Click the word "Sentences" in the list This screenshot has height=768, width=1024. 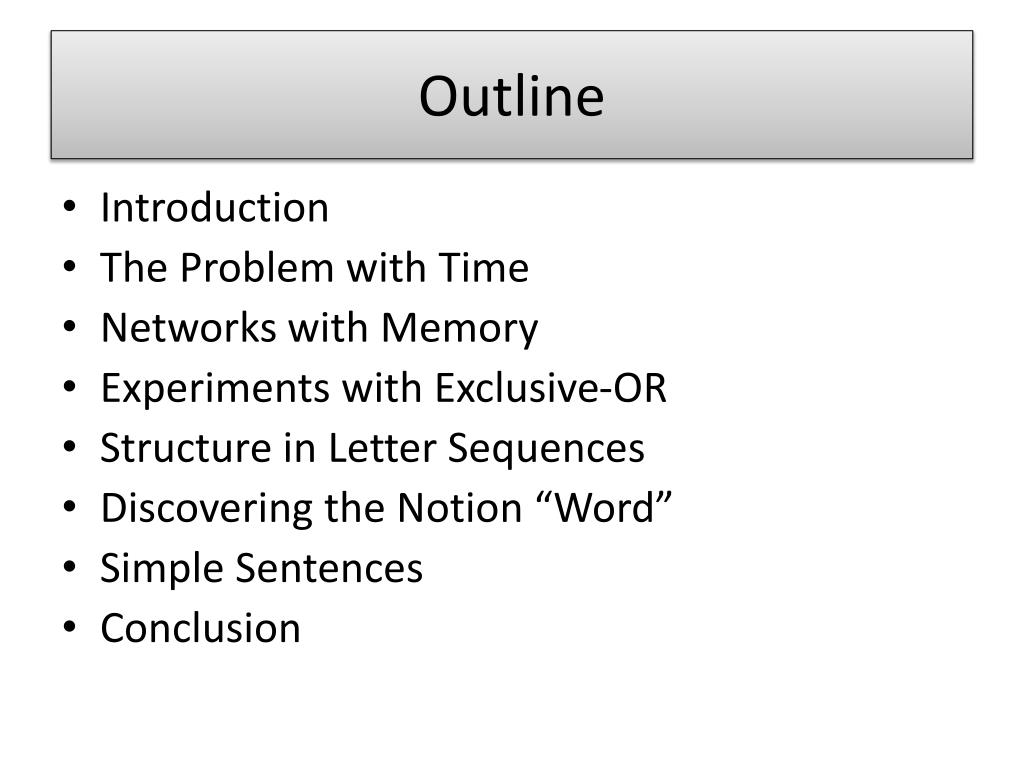[328, 568]
